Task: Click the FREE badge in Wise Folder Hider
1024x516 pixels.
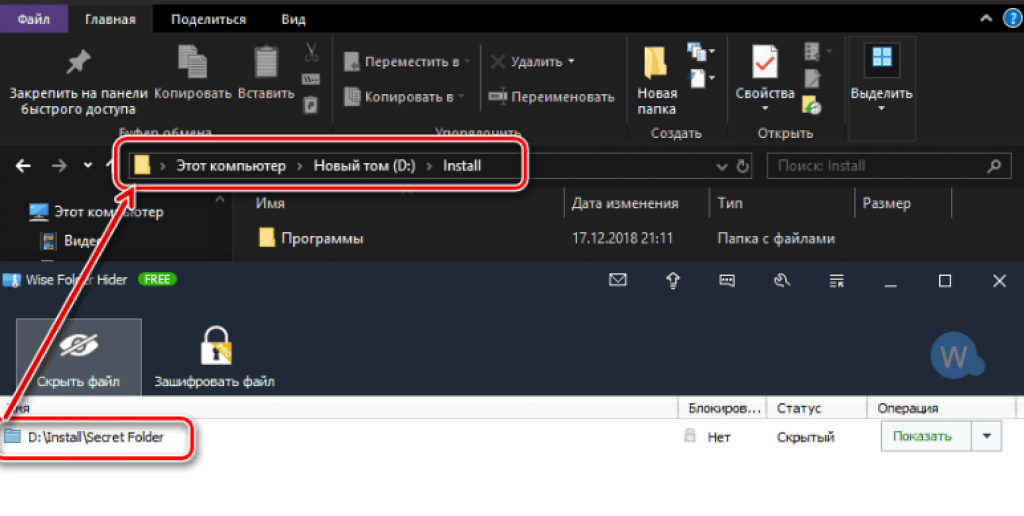Action: (157, 280)
